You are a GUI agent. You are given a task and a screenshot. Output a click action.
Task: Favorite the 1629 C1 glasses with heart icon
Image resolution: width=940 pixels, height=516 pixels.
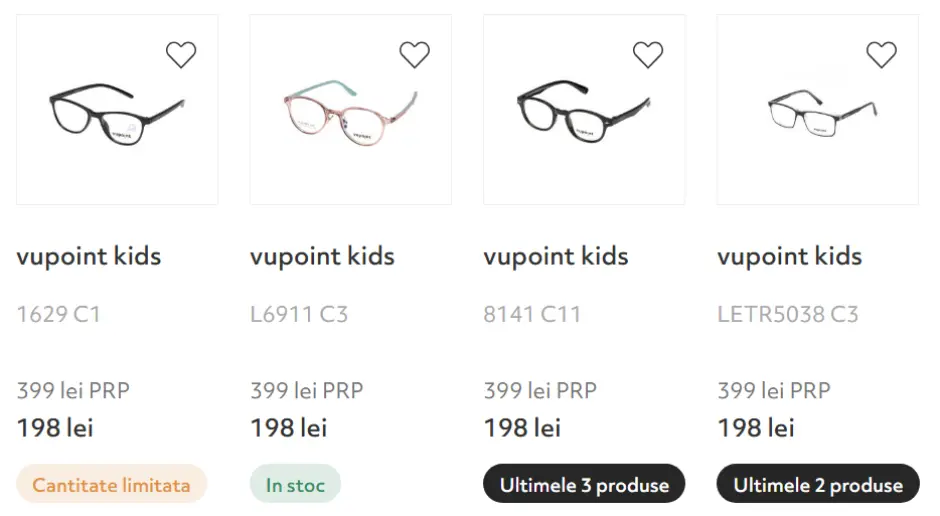click(181, 55)
